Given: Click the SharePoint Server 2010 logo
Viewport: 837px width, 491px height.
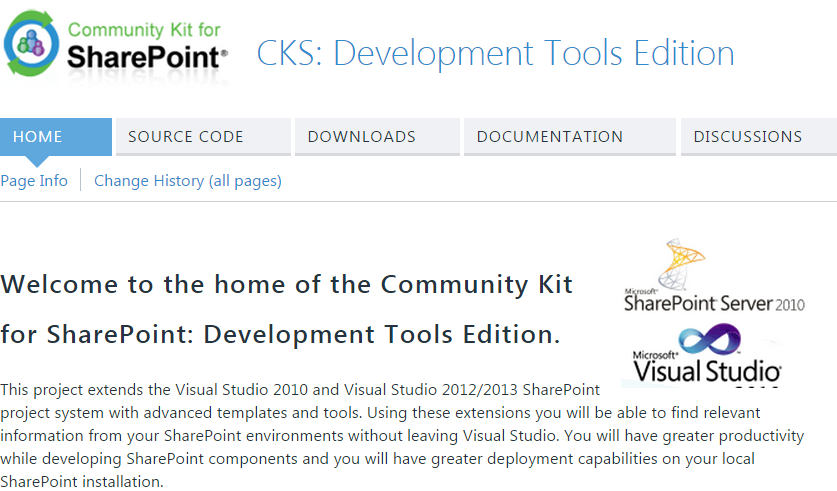Looking at the screenshot, I should [714, 276].
